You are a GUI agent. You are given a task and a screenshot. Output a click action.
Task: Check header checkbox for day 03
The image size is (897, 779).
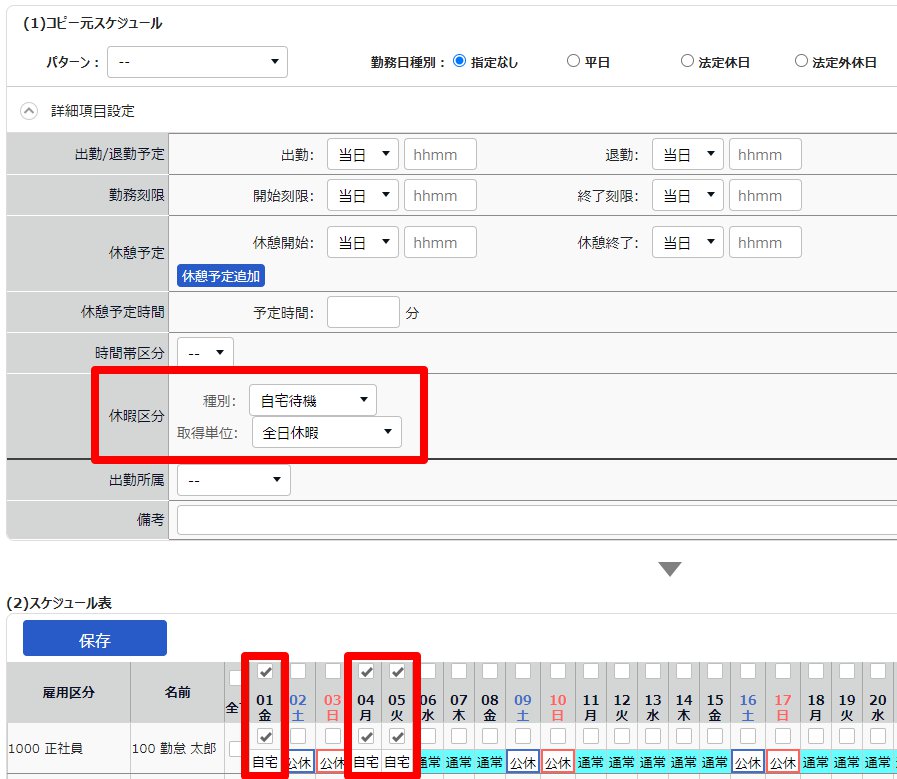pos(332,671)
